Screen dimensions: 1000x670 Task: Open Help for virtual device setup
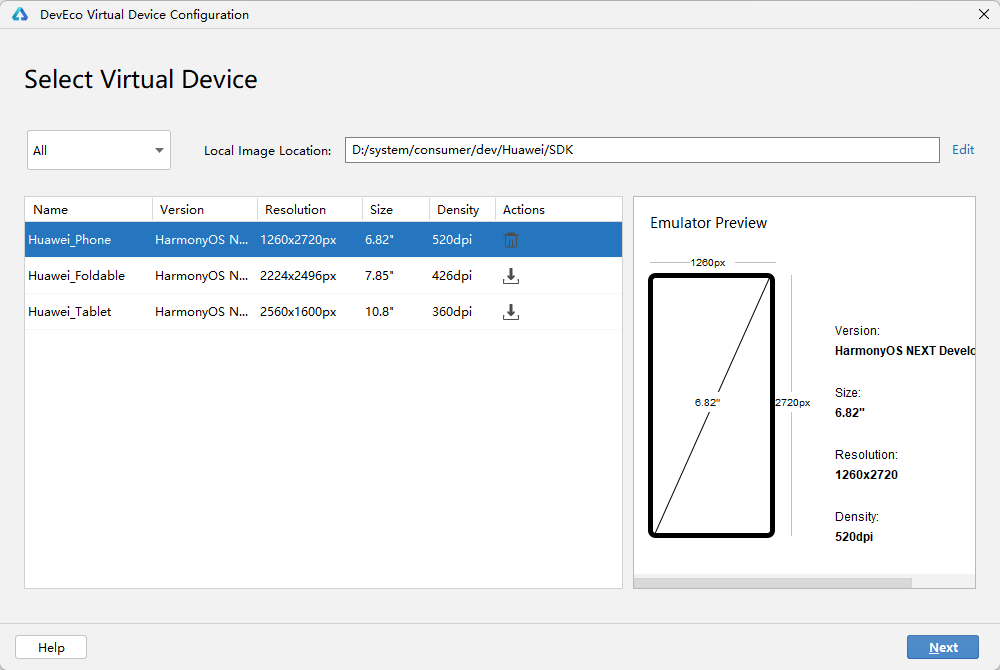pos(51,647)
